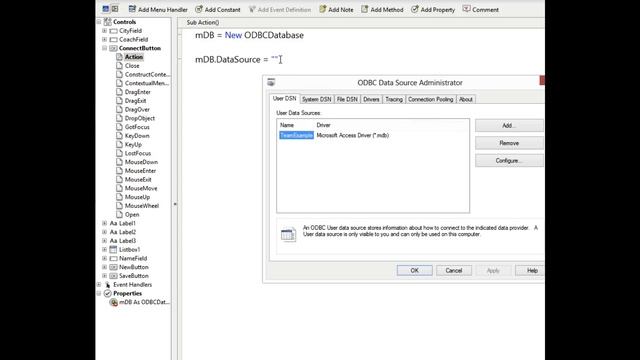Expand the Event Handlers section
Viewport: 640px width, 360px height.
[99, 284]
